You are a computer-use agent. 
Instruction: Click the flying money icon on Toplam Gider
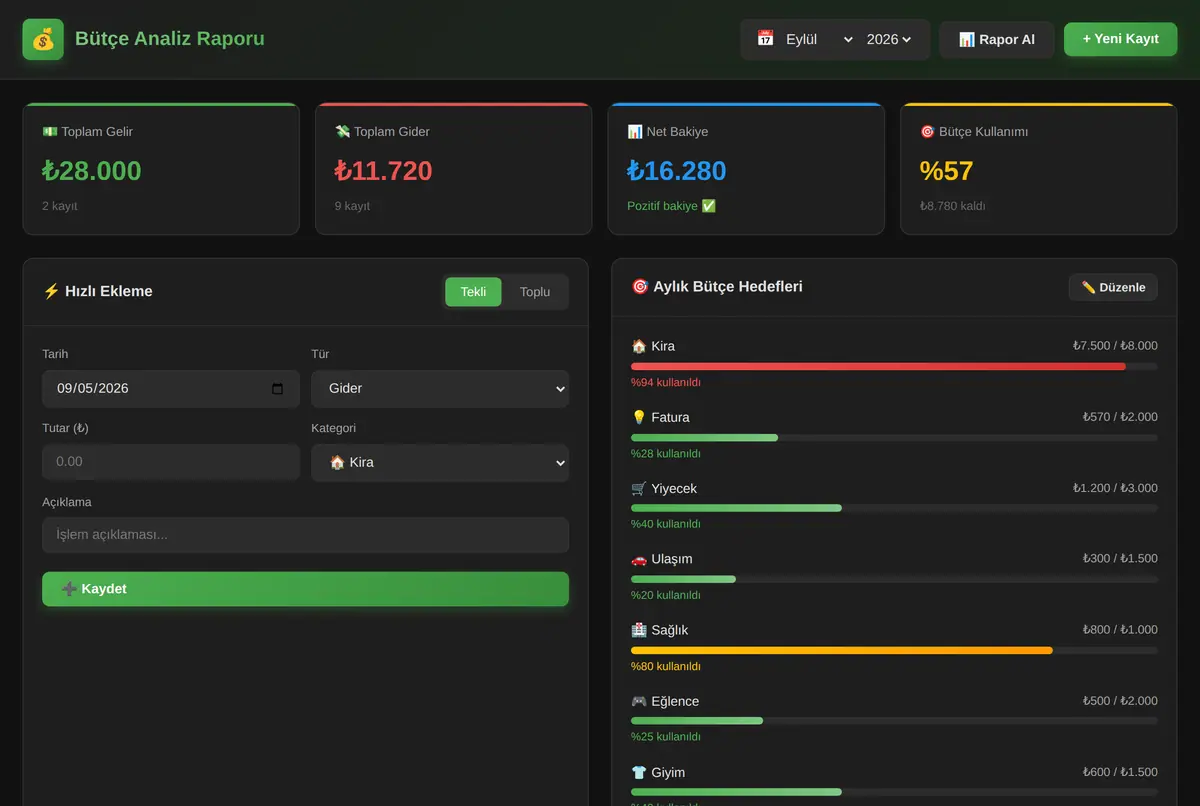click(342, 131)
